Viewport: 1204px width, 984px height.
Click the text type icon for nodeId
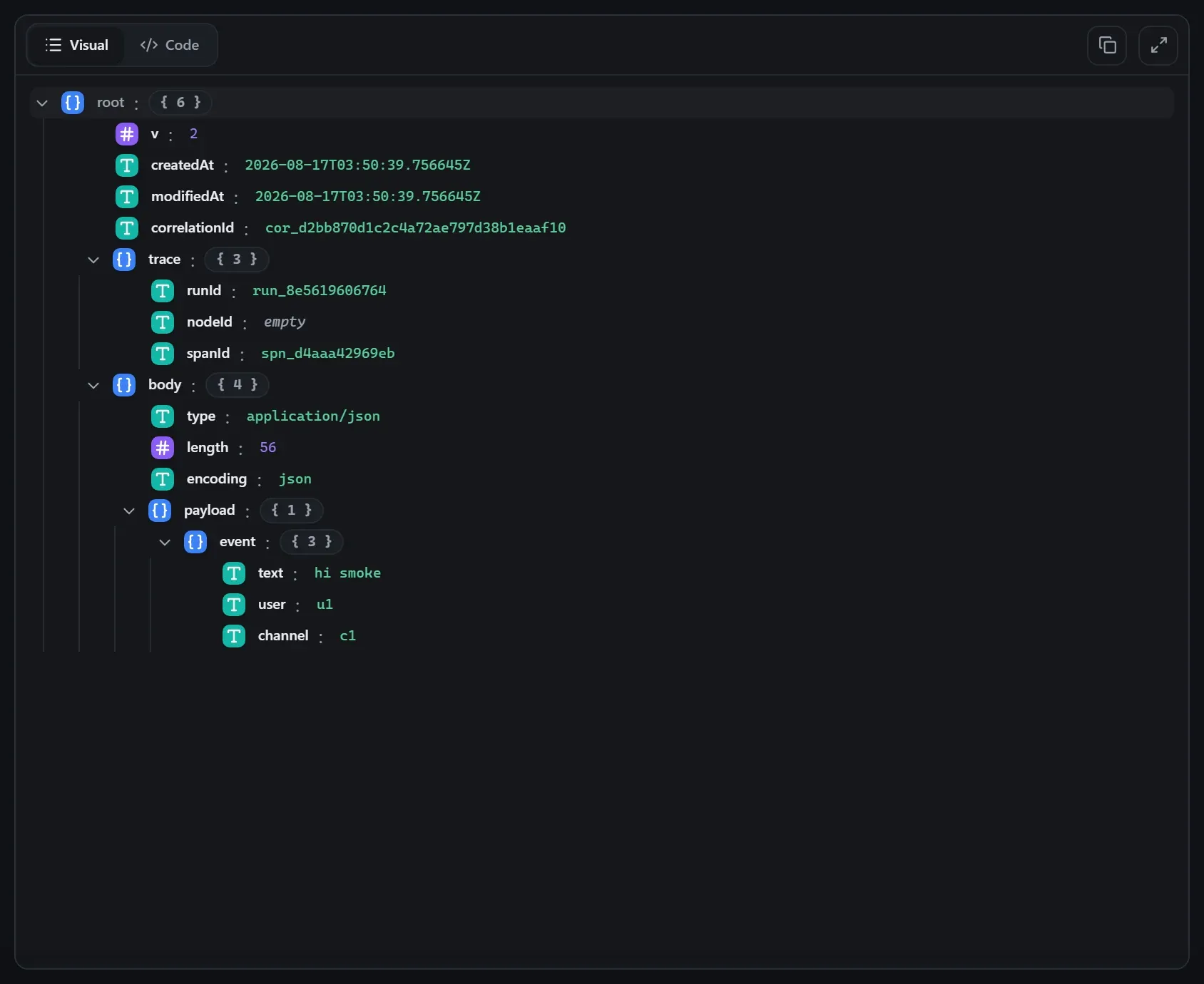[x=163, y=322]
